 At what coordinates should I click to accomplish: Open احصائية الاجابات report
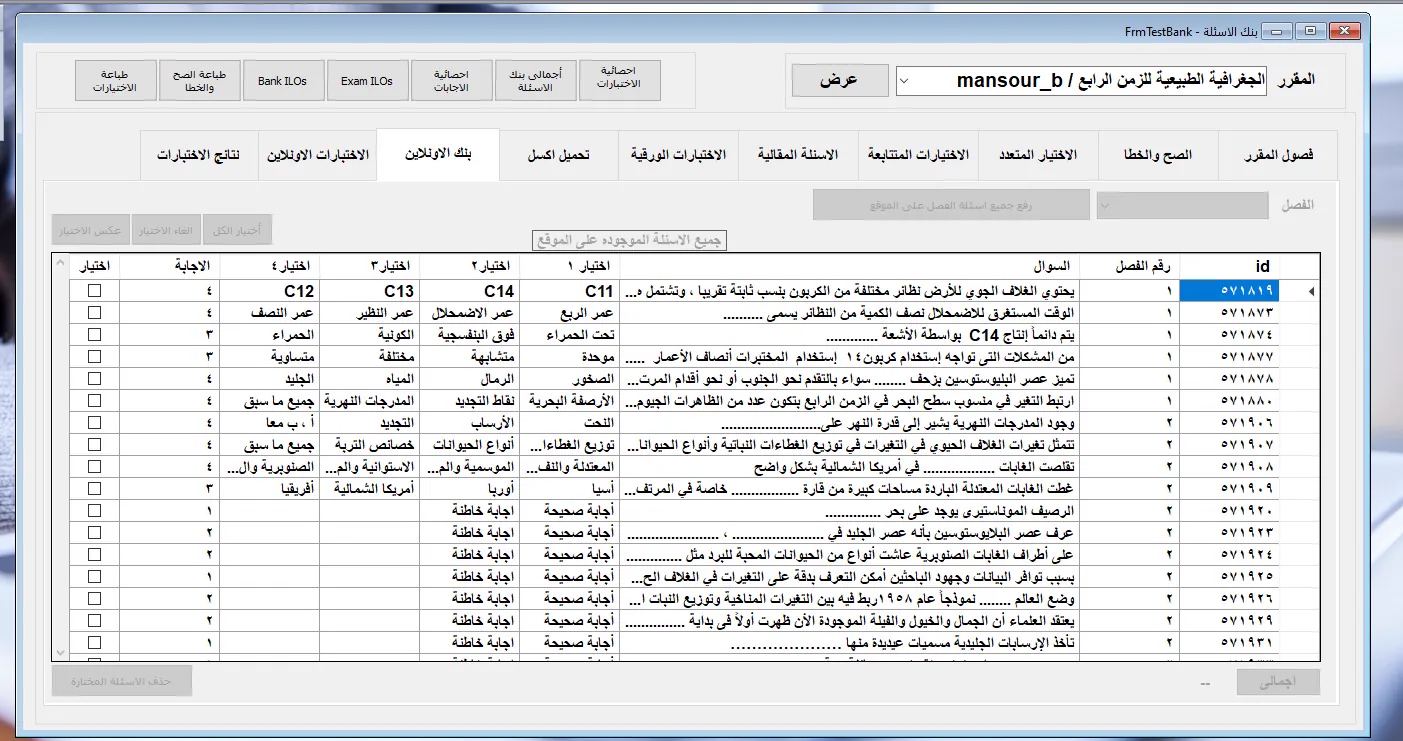tap(452, 80)
